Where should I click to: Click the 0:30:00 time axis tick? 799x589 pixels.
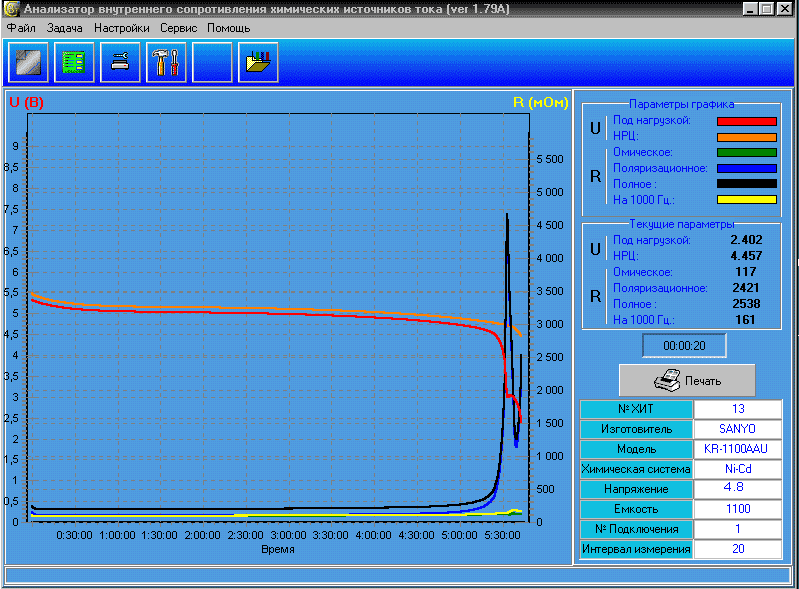pos(74,535)
